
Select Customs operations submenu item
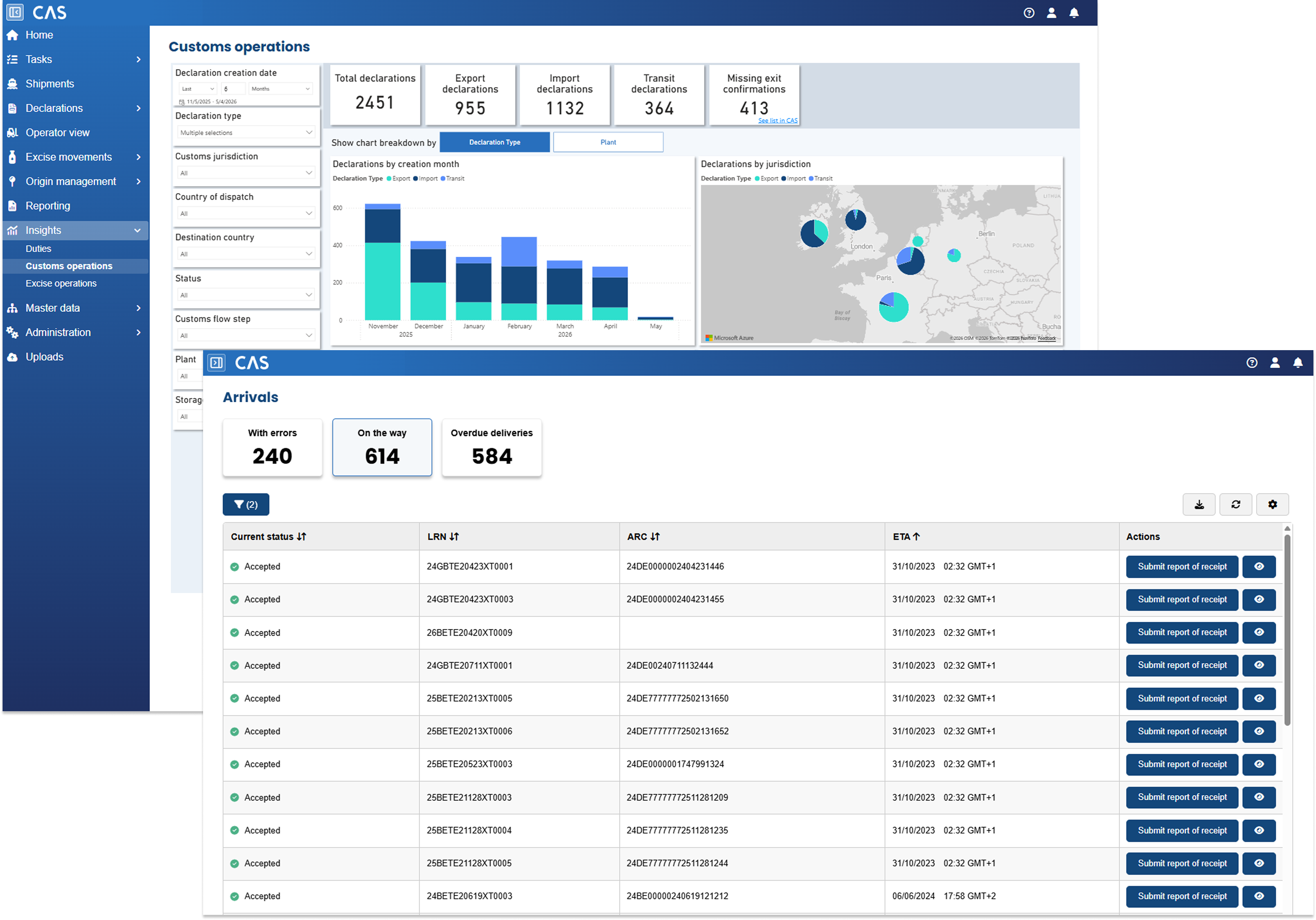tap(69, 266)
